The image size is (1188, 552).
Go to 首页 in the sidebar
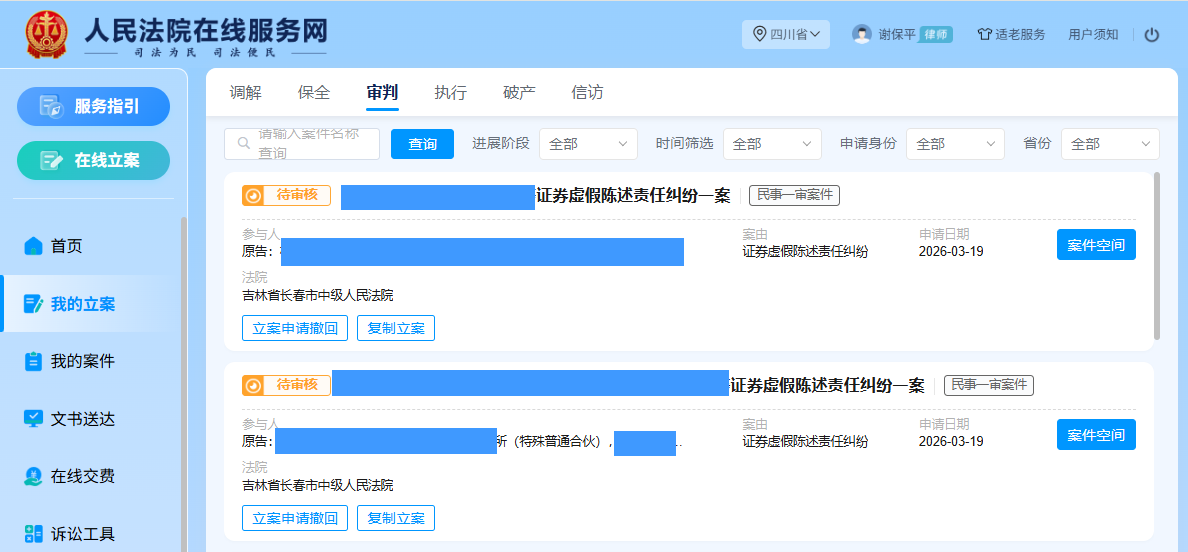coord(67,246)
